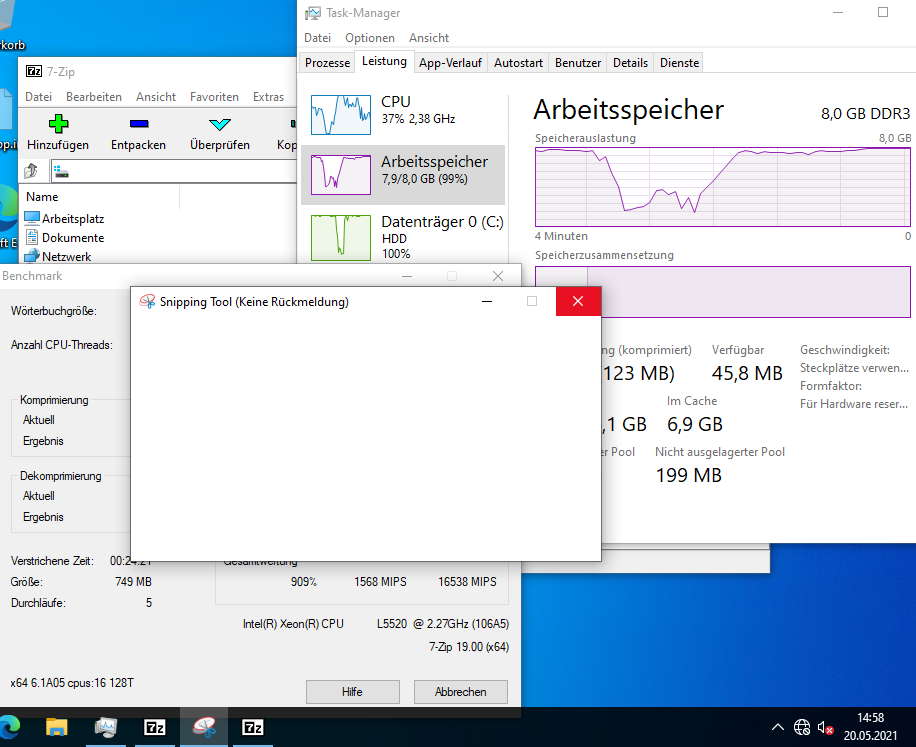916x747 pixels.
Task: Click the Snipping Tool title bar icon
Action: tap(147, 301)
